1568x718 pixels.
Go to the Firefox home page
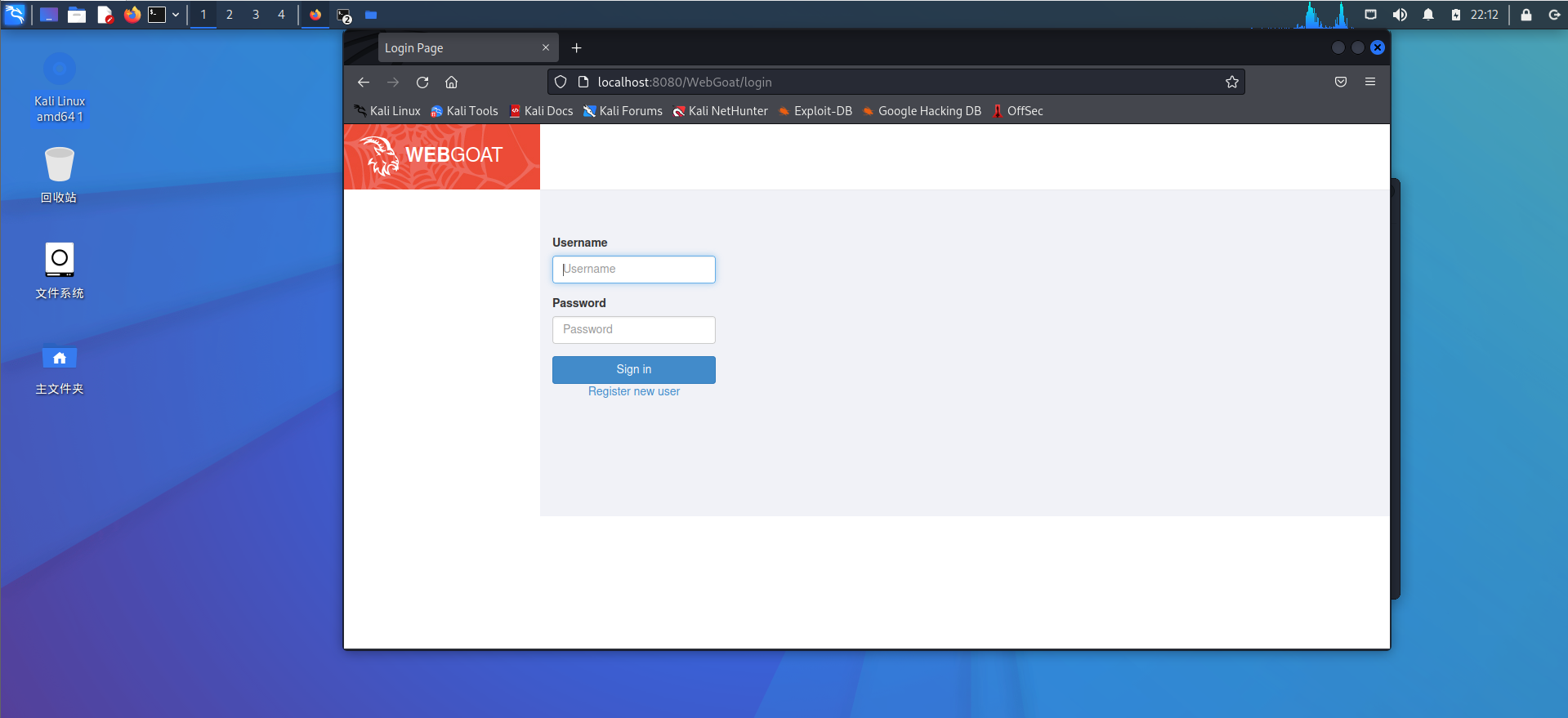(x=451, y=82)
